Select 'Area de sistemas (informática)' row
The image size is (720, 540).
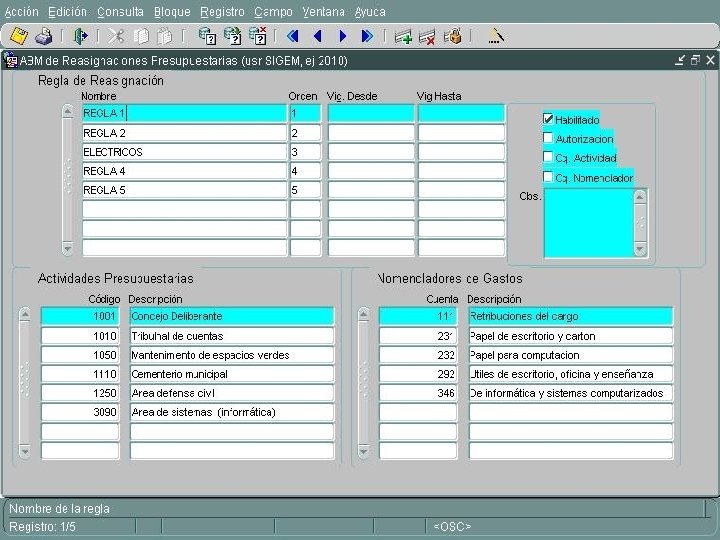pos(232,412)
